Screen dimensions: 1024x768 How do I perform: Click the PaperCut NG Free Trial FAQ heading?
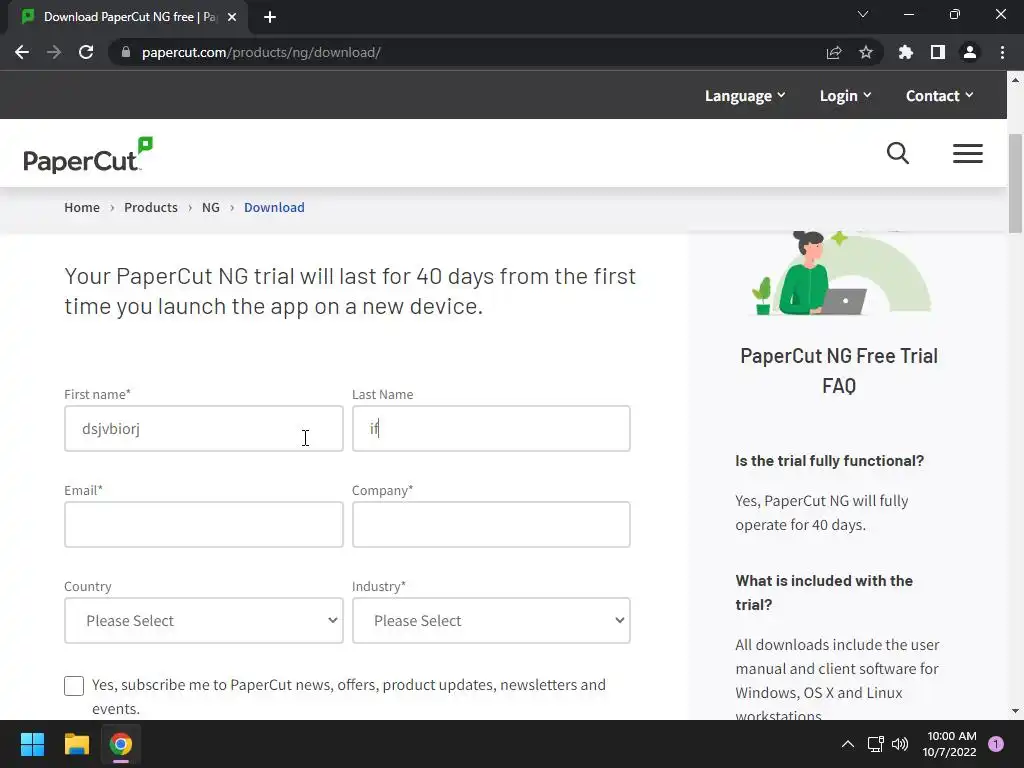(x=839, y=370)
